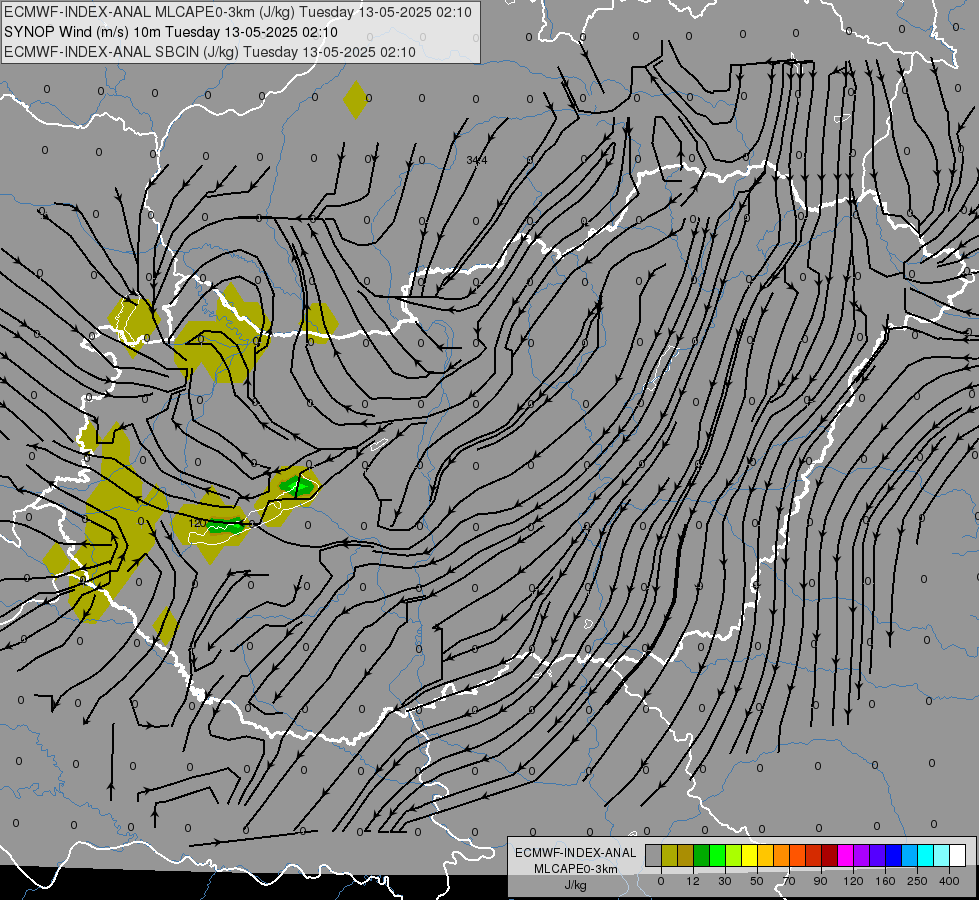
Task: Choose the orange legend swatch before 70
Action: [782, 855]
